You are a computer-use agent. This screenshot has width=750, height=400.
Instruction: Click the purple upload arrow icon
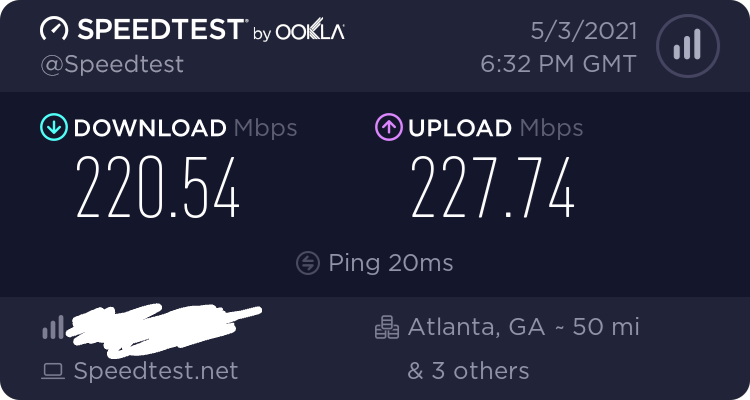[x=388, y=127]
